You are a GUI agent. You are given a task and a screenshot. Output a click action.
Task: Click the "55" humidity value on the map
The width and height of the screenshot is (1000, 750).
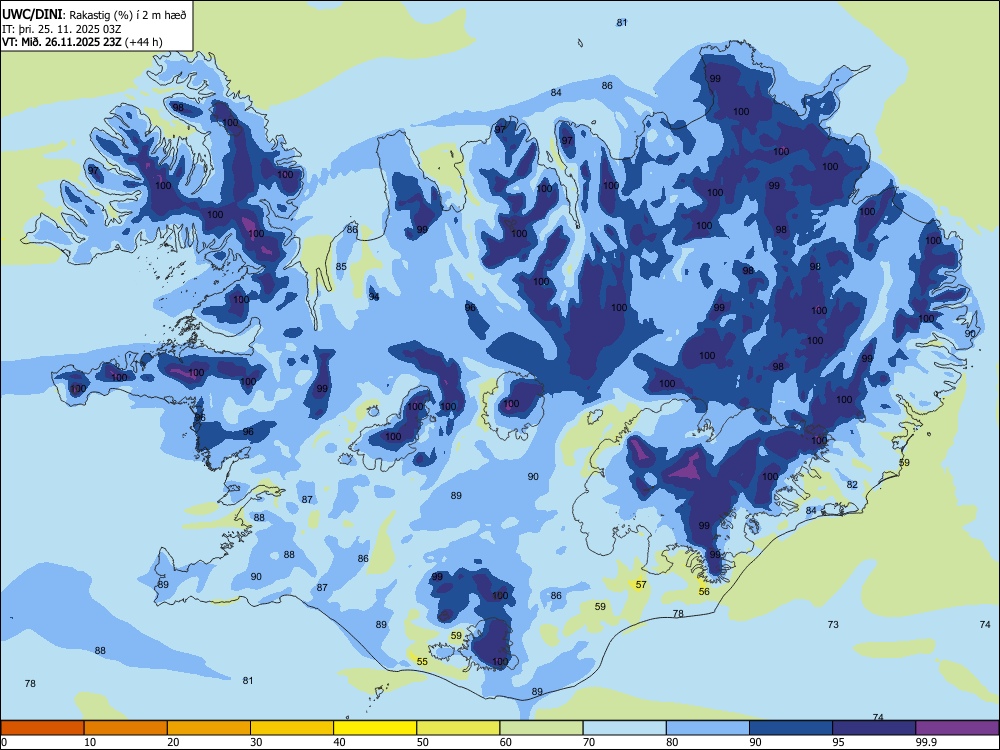point(422,661)
